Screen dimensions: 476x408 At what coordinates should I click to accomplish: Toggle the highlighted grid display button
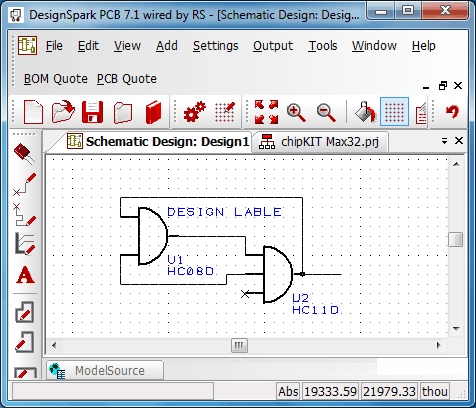pyautogui.click(x=394, y=112)
